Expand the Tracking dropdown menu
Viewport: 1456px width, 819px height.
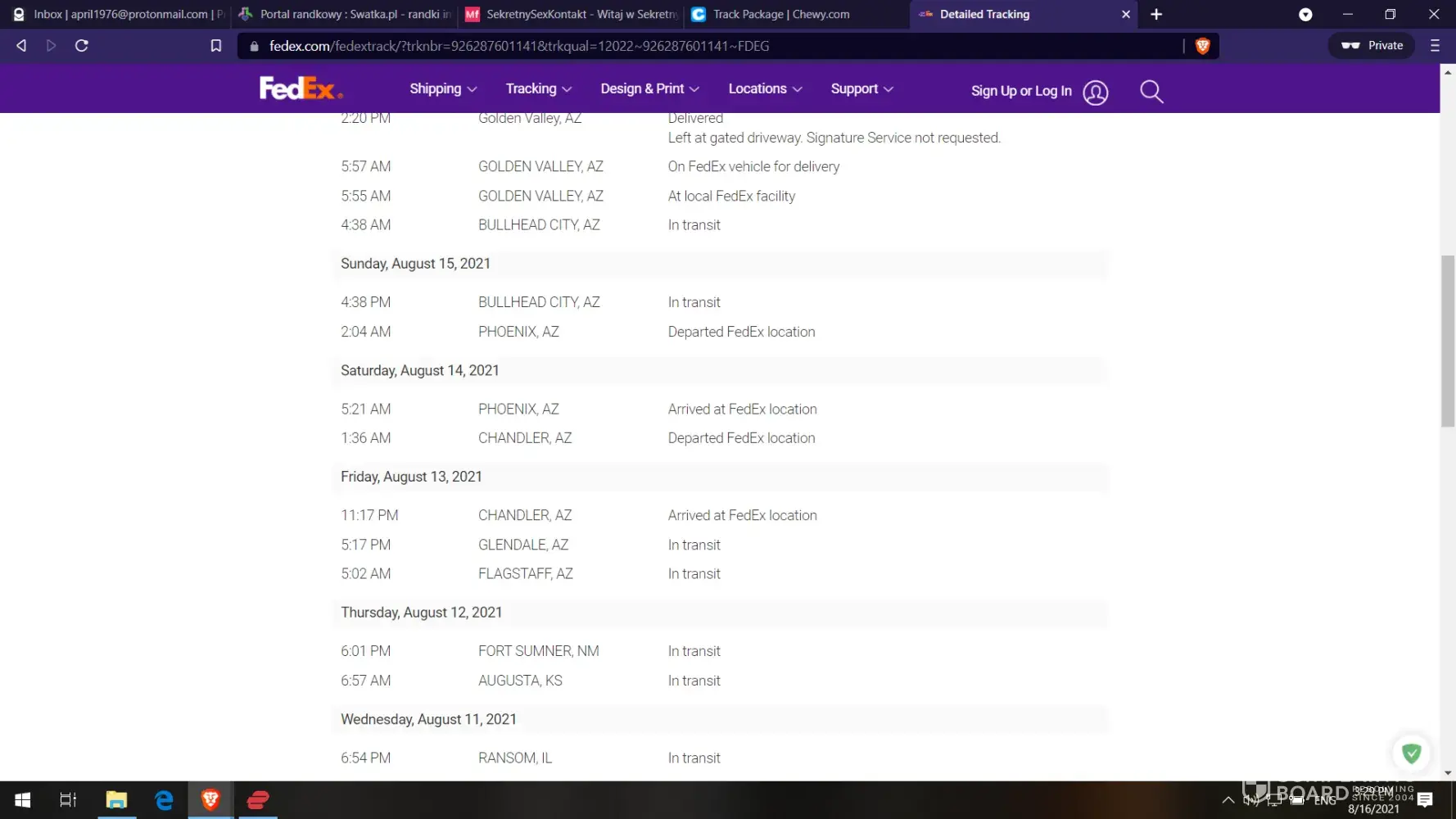(538, 88)
